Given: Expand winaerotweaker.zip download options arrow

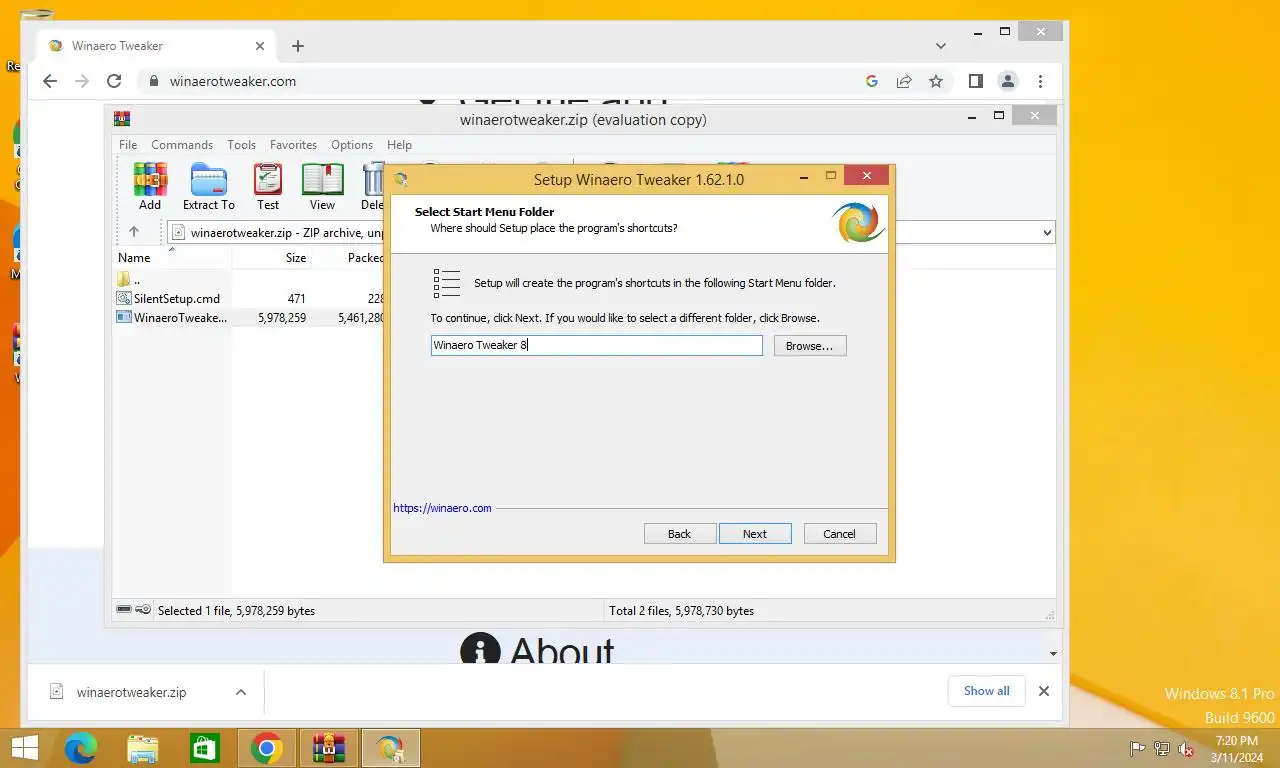Looking at the screenshot, I should point(241,692).
